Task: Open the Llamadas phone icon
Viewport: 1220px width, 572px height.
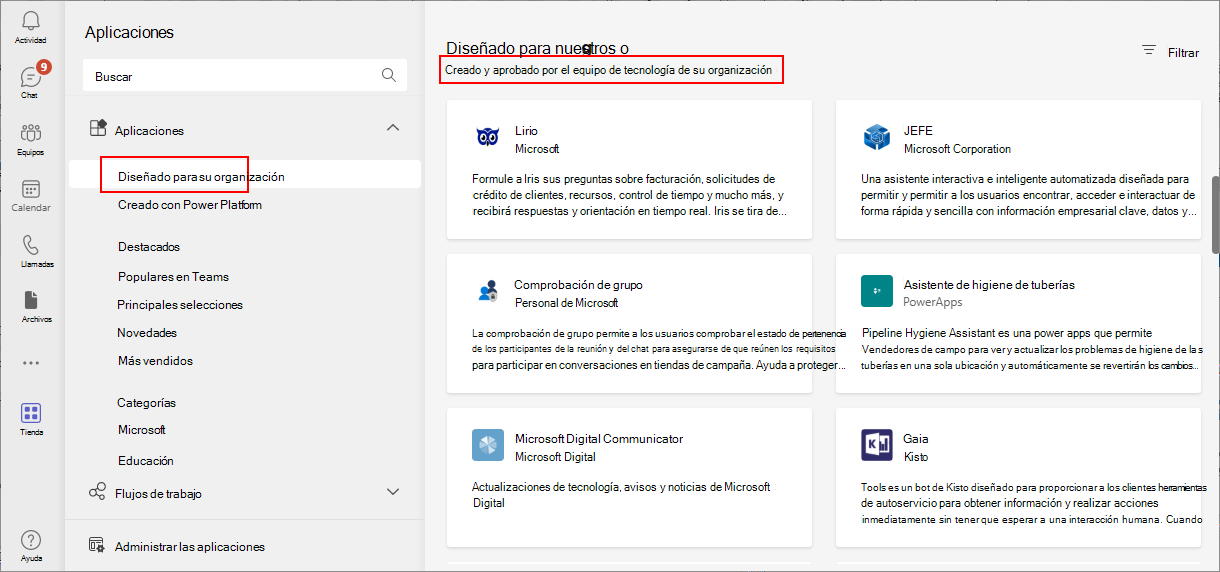Action: [x=31, y=245]
